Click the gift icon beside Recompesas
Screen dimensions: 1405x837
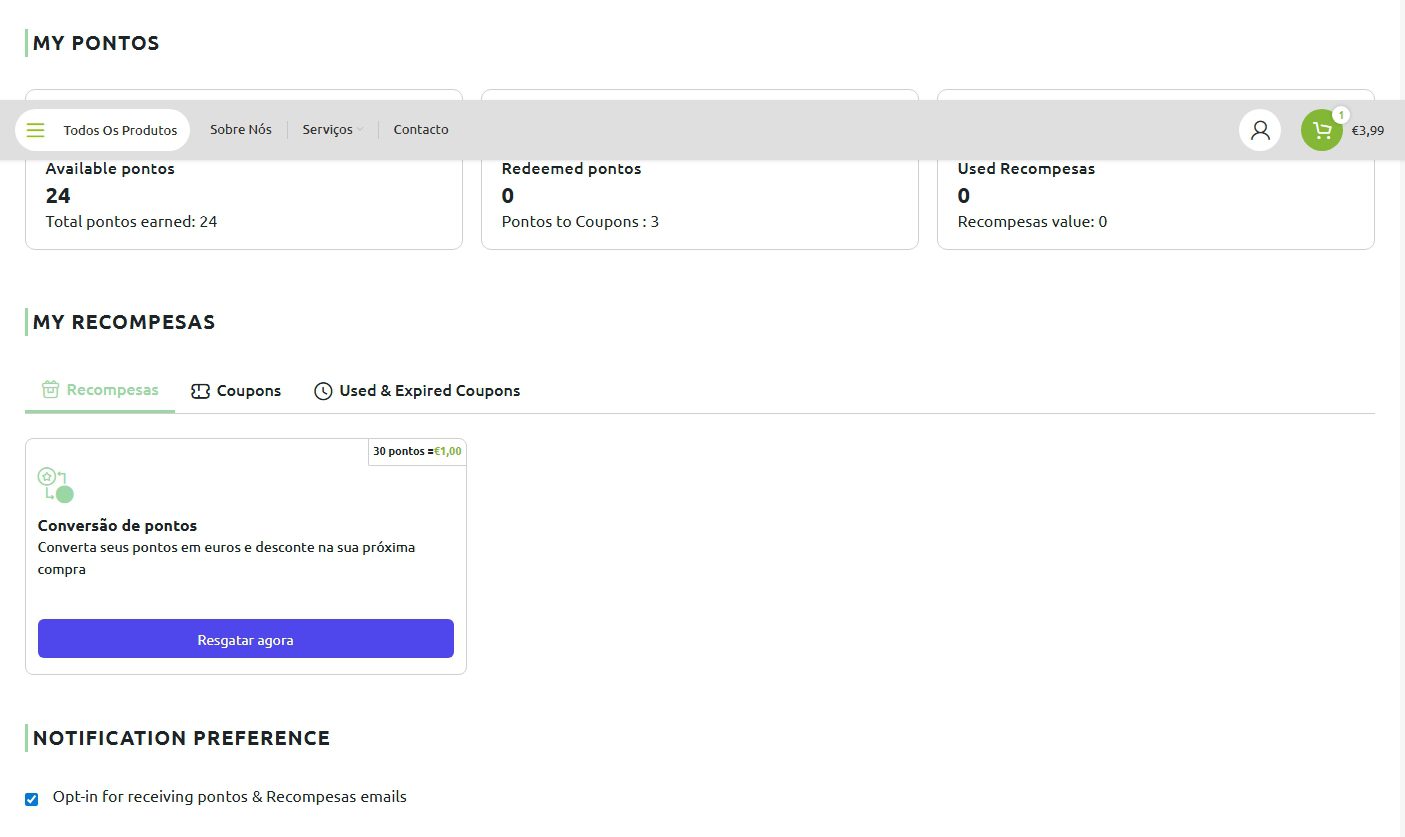(x=51, y=390)
